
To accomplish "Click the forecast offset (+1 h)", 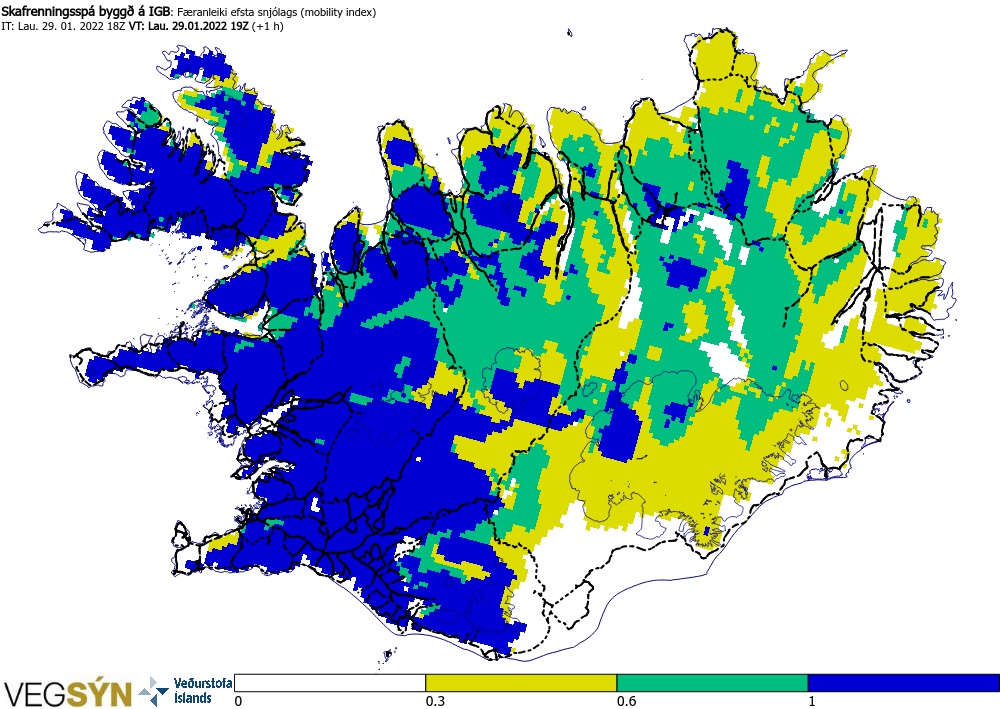I will [x=268, y=26].
